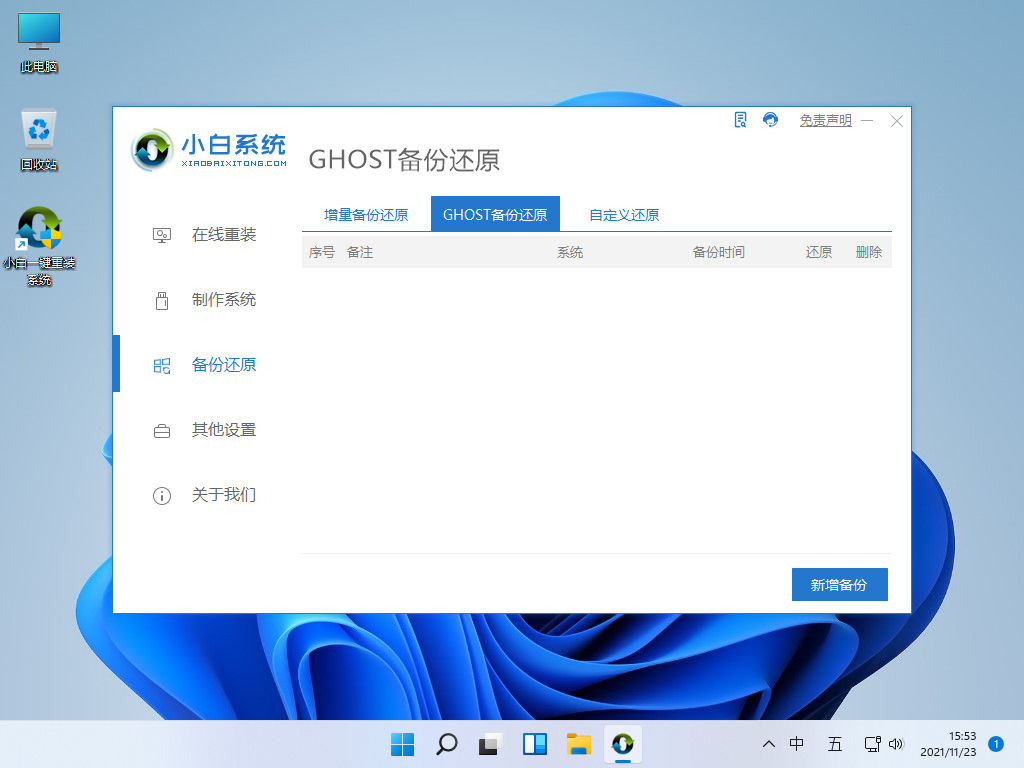Open the notification badge in the tray
The image size is (1024, 768).
[996, 744]
